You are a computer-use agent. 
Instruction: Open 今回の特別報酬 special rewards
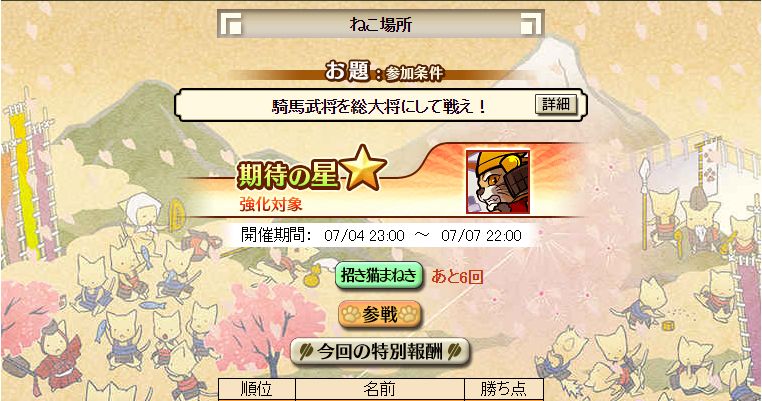[380, 351]
